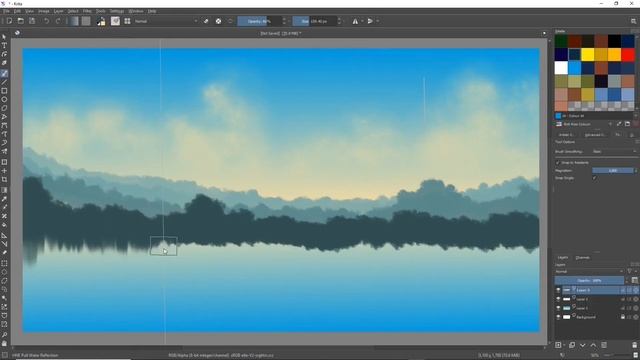Move the layer up
Viewport: 640px width, 360px height.
(593, 345)
